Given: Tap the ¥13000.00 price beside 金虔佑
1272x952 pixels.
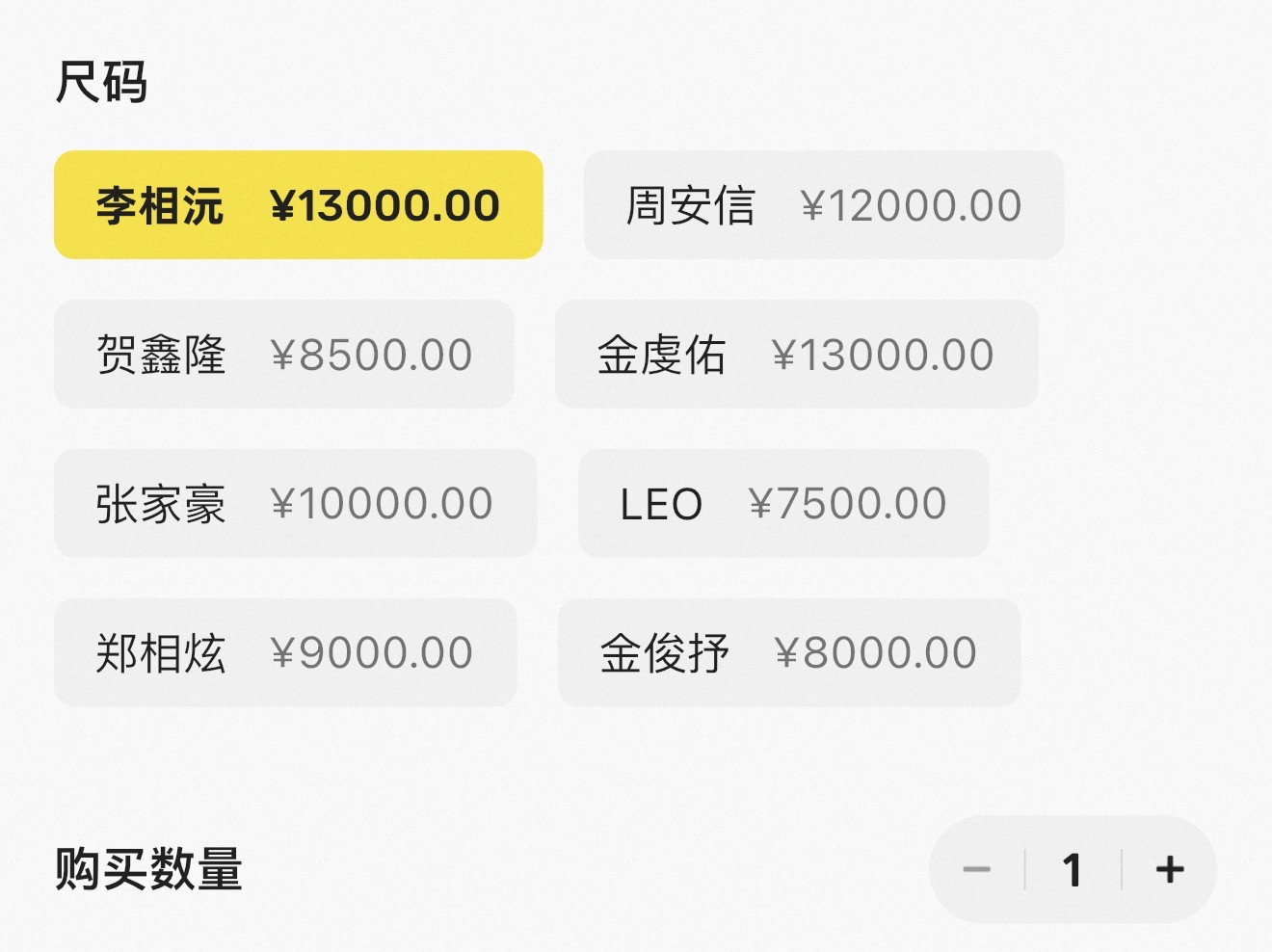Looking at the screenshot, I should point(884,356).
